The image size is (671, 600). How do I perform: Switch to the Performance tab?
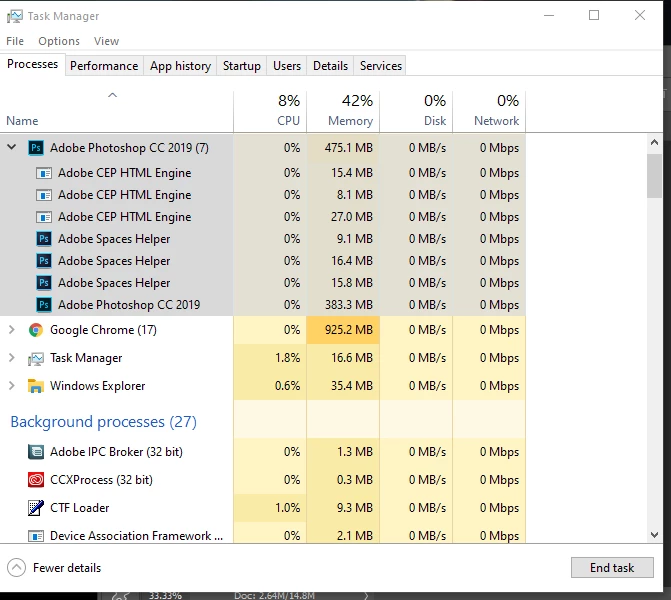(x=104, y=66)
